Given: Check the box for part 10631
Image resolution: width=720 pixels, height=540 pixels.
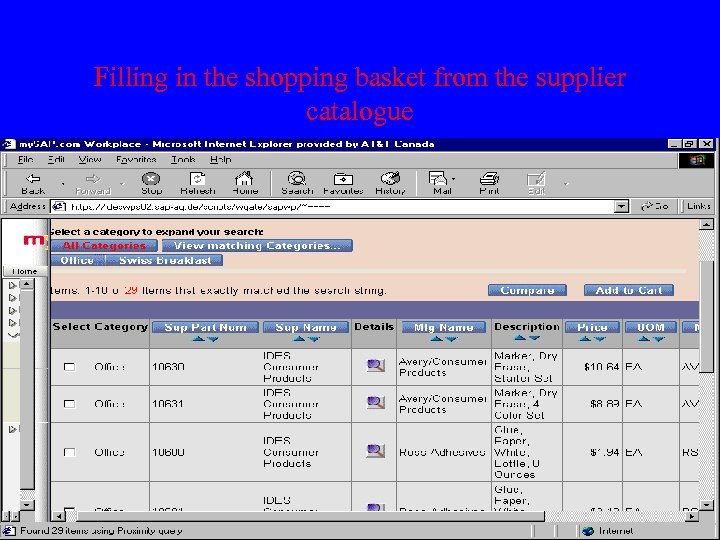Looking at the screenshot, I should pyautogui.click(x=69, y=404).
